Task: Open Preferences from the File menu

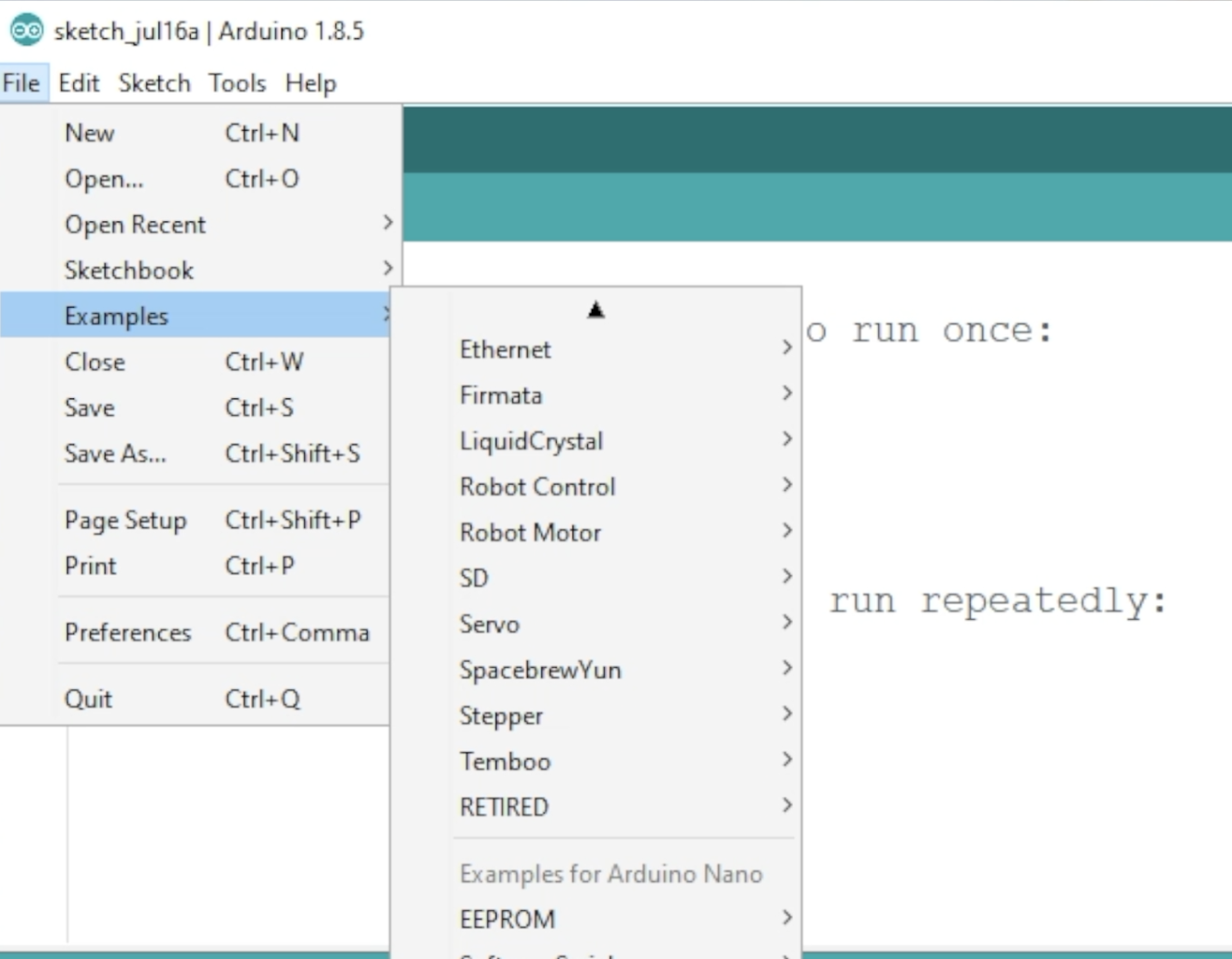Action: pyautogui.click(x=127, y=632)
